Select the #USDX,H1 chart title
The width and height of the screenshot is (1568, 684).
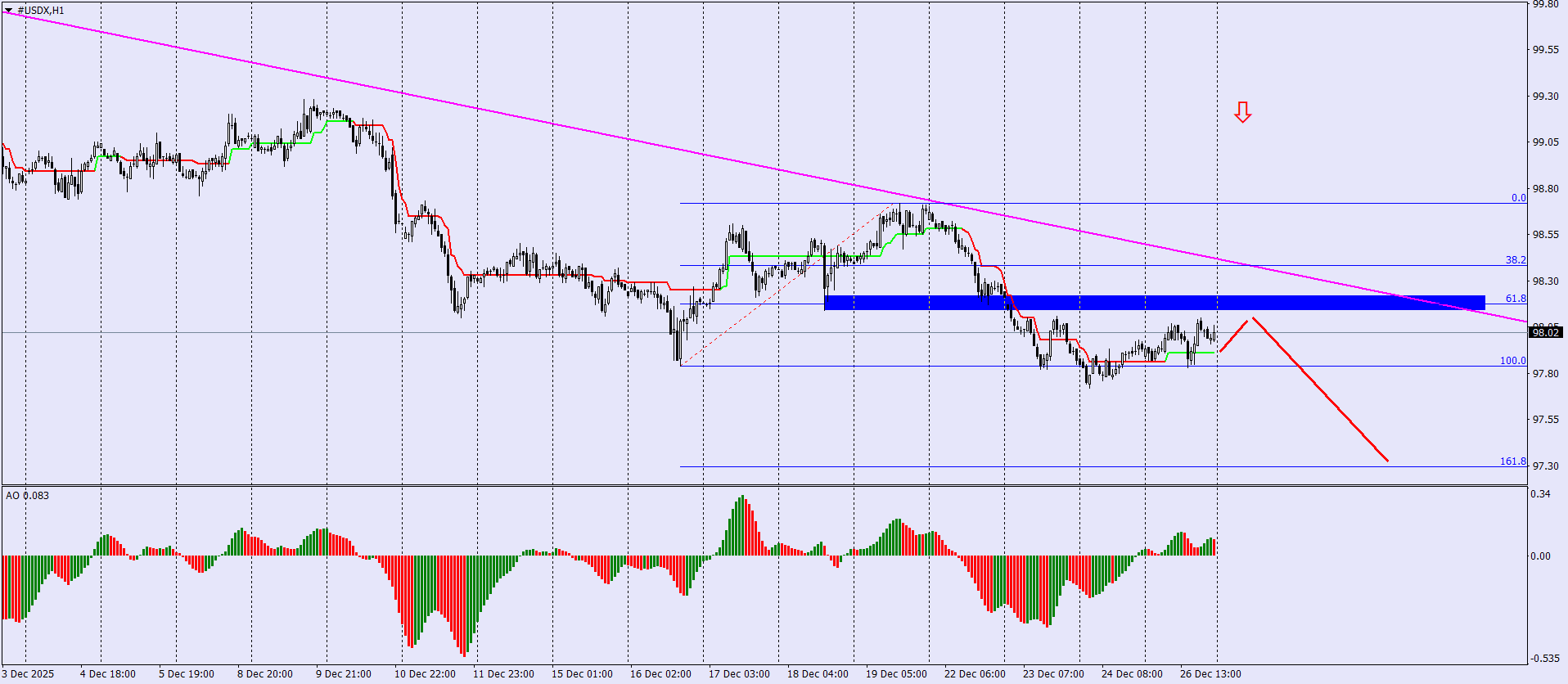pyautogui.click(x=40, y=11)
